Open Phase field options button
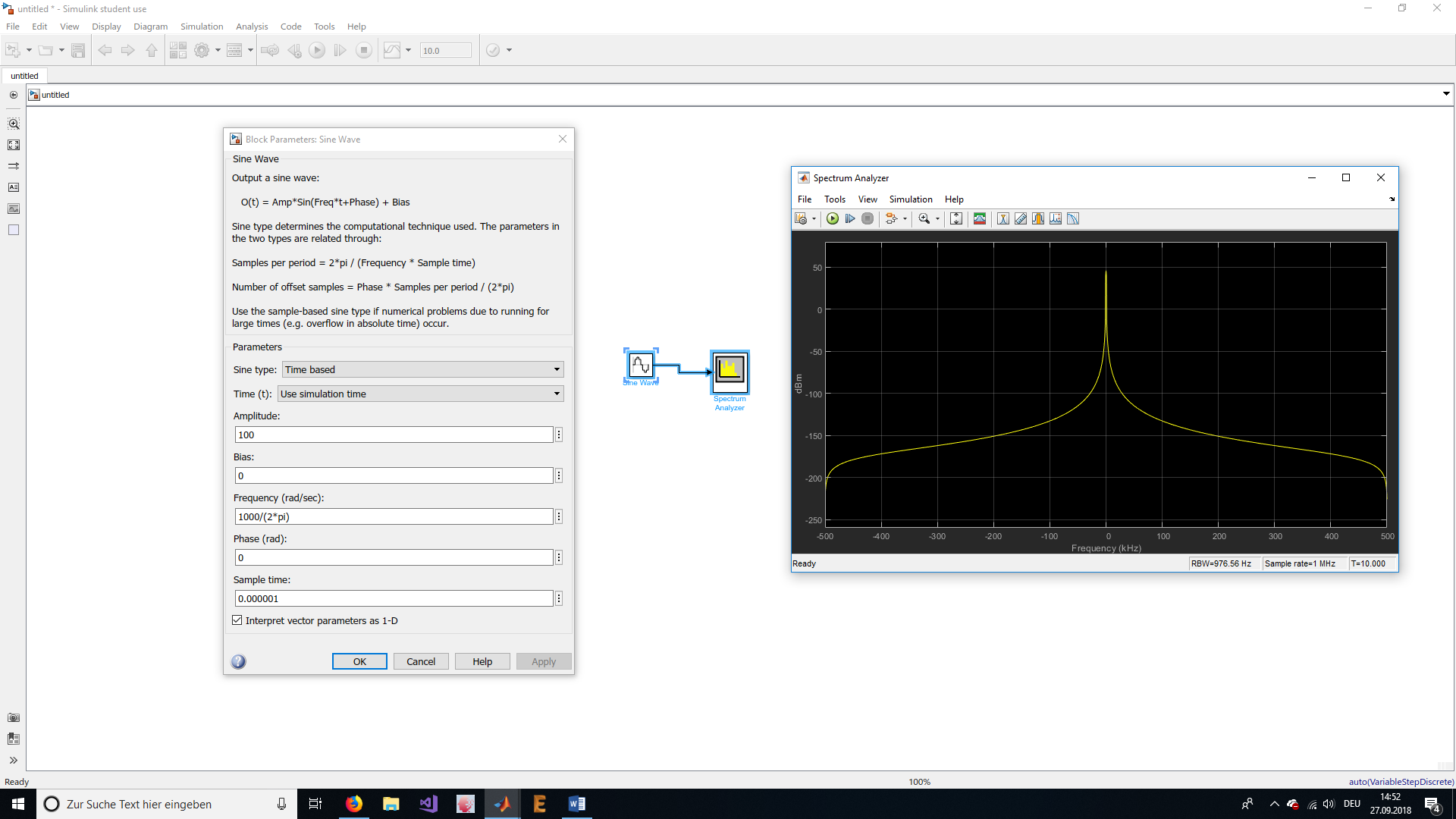The height and width of the screenshot is (819, 1456). point(559,558)
